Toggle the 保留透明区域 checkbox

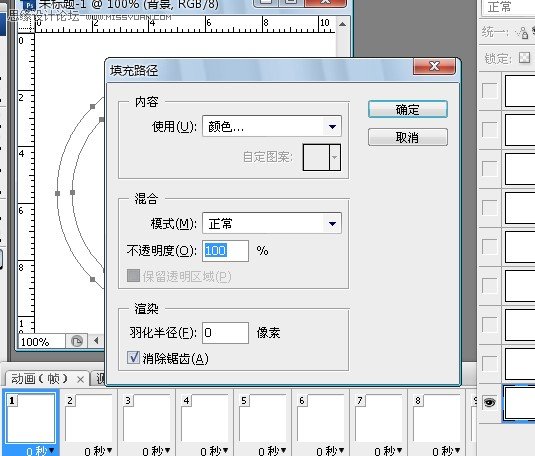point(133,276)
